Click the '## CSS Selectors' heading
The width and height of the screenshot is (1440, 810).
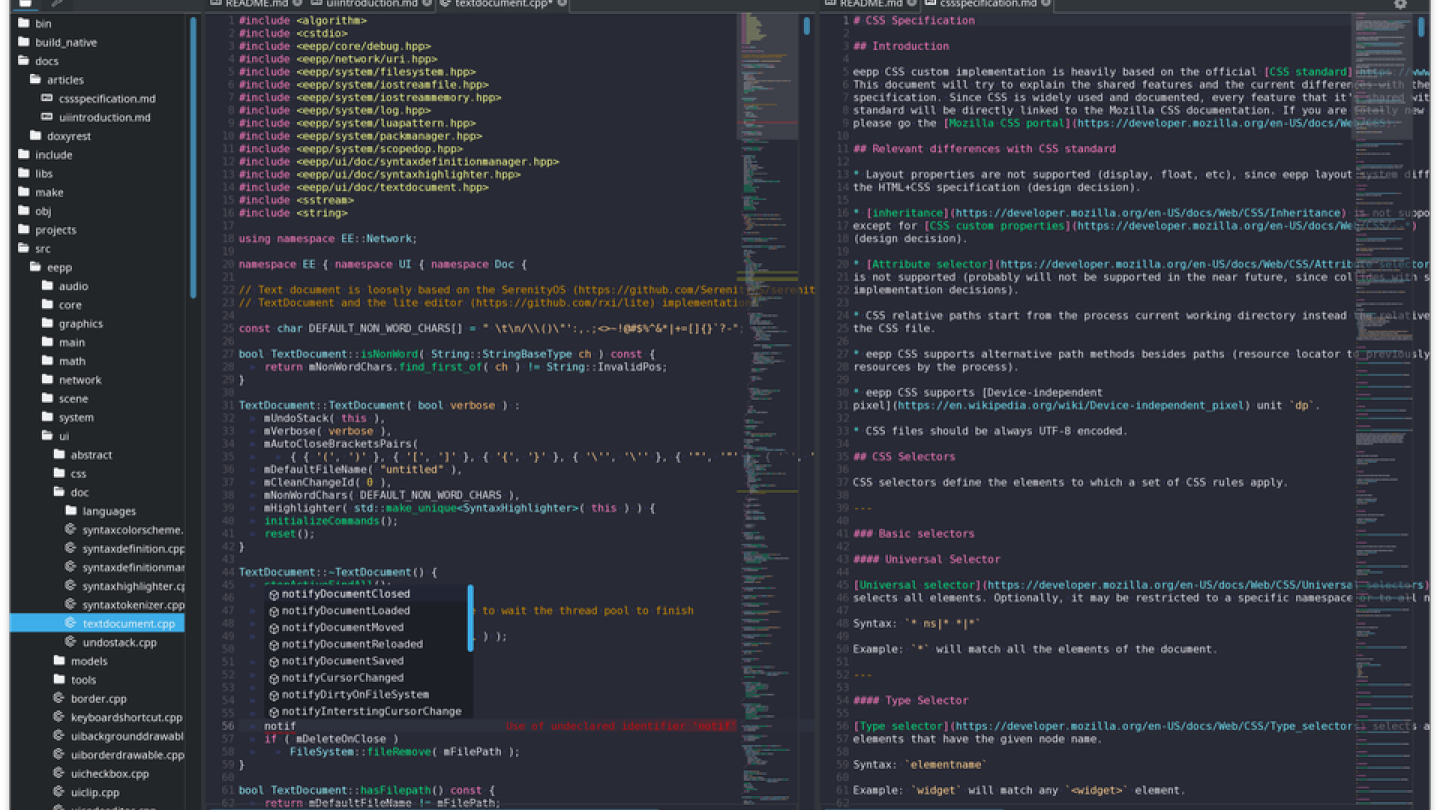coord(904,456)
